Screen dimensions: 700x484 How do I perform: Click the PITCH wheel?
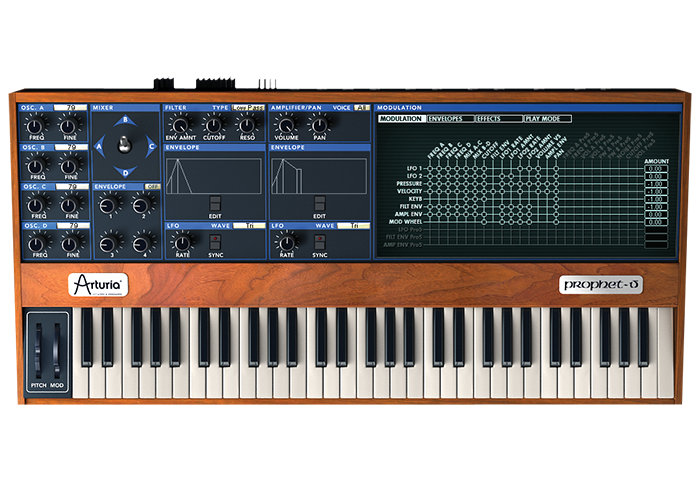(38, 350)
